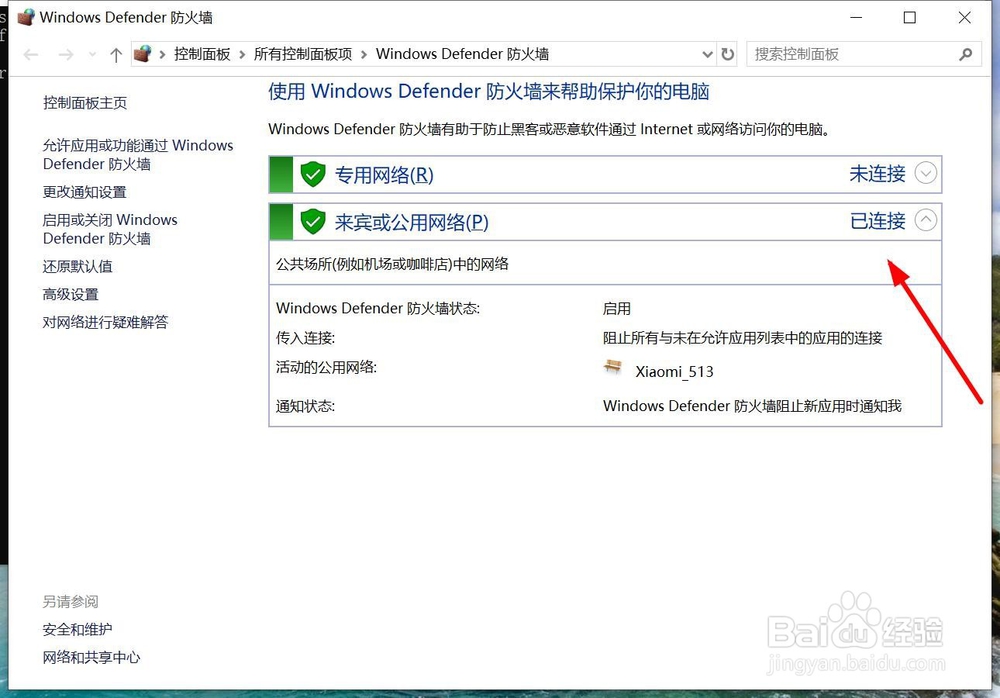
Task: Click Windows Defender firewall title bar icon
Action: tap(27, 17)
